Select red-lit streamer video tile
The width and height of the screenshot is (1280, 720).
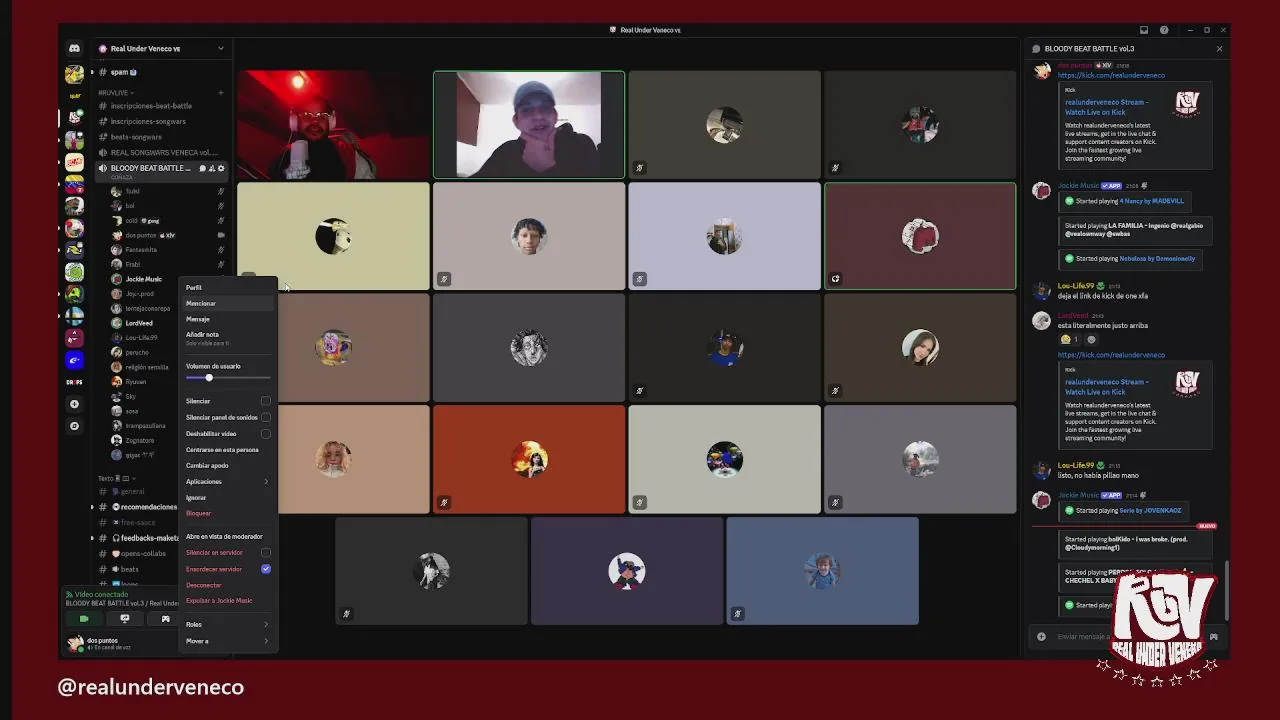[x=333, y=125]
